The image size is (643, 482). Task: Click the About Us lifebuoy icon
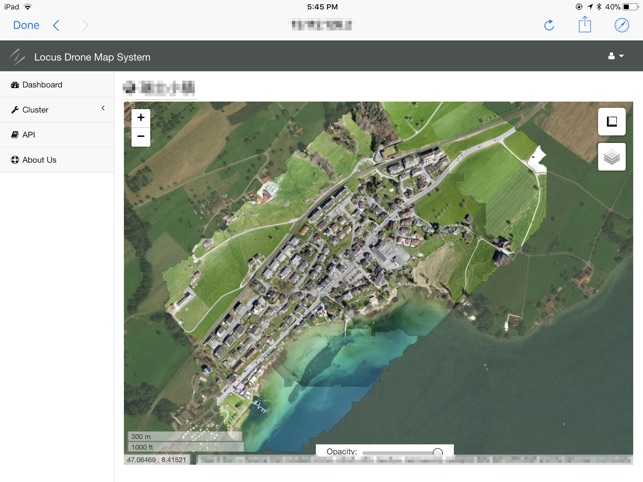(15, 160)
